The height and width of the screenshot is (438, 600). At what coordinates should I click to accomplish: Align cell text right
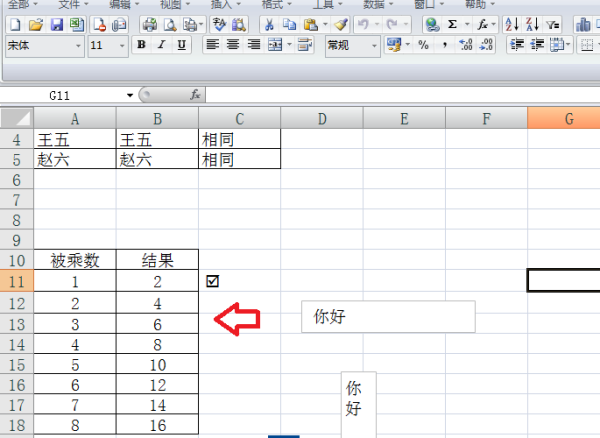click(253, 46)
